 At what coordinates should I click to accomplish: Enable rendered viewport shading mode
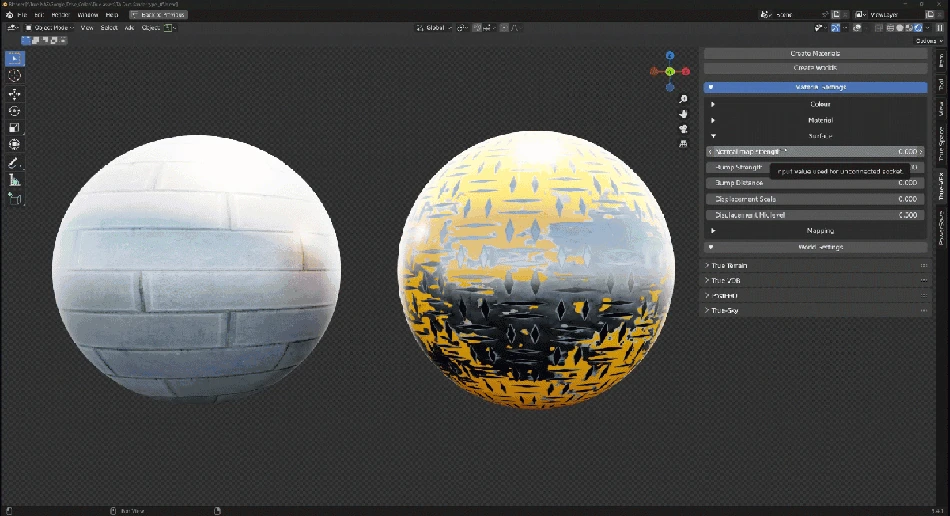(918, 28)
